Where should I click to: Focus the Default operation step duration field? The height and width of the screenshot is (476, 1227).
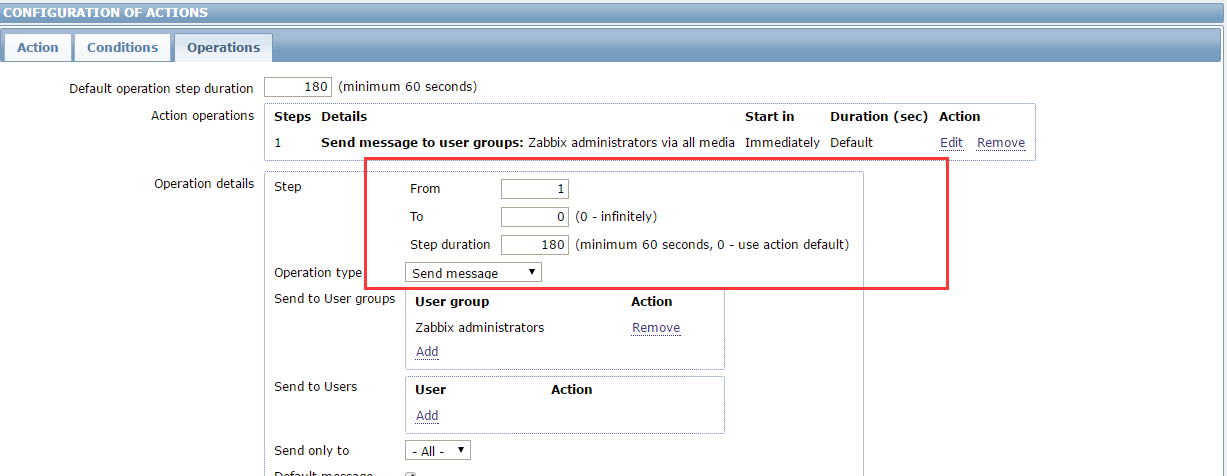(x=298, y=87)
